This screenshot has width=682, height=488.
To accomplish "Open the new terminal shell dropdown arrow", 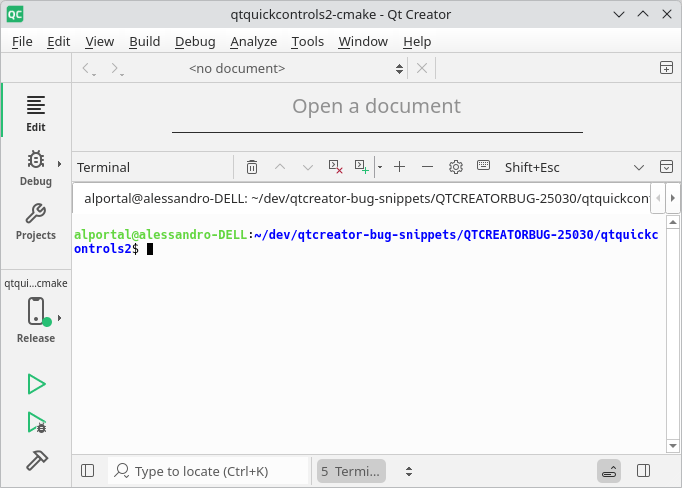I will pos(380,167).
